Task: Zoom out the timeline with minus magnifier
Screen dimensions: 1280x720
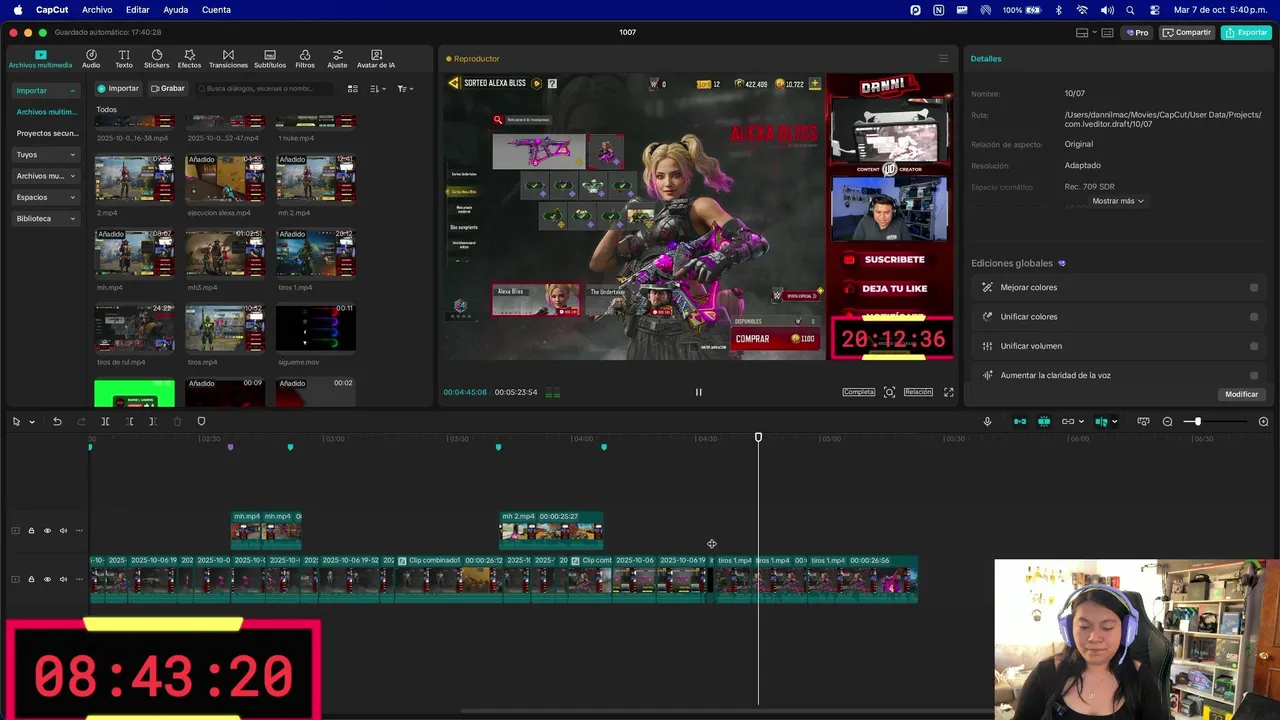Action: [1167, 422]
